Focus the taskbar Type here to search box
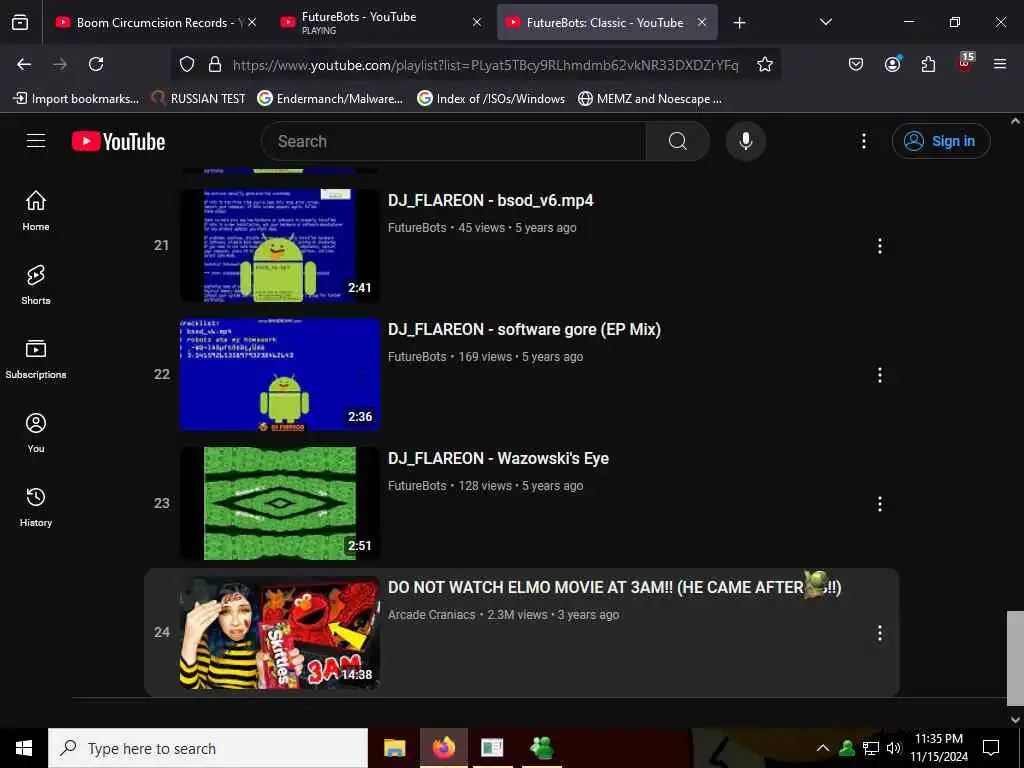The width and height of the screenshot is (1024, 768). pos(208,748)
